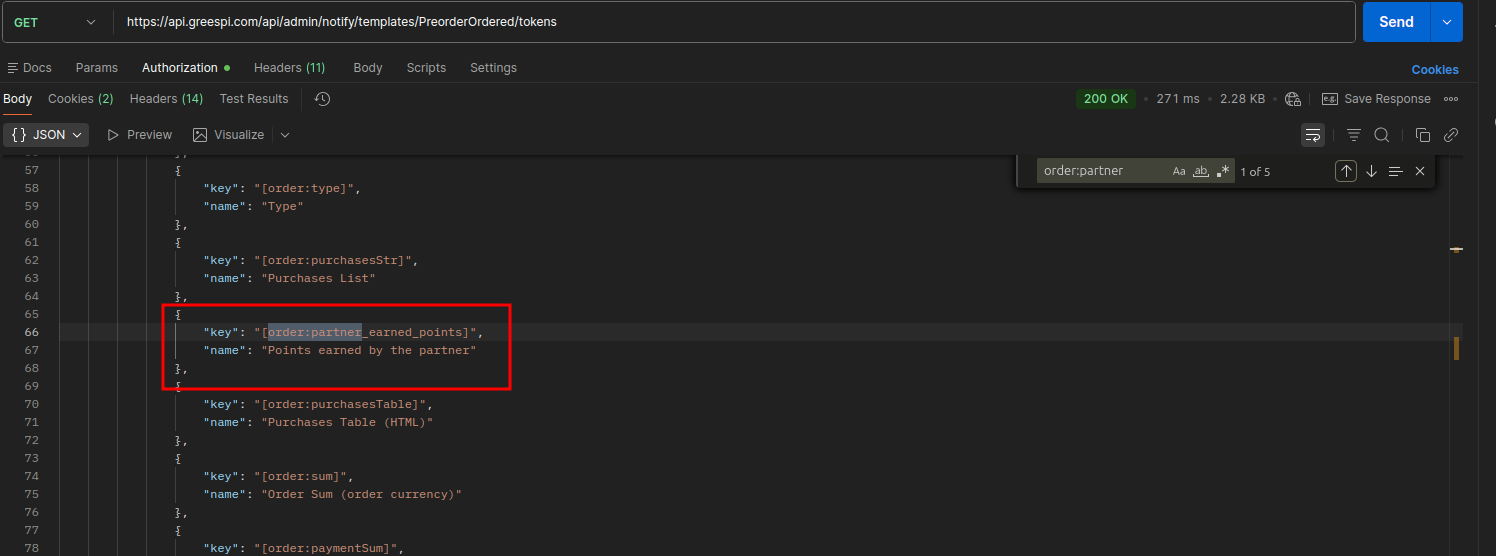Switch to the Params tab
The width and height of the screenshot is (1496, 556).
[x=97, y=68]
